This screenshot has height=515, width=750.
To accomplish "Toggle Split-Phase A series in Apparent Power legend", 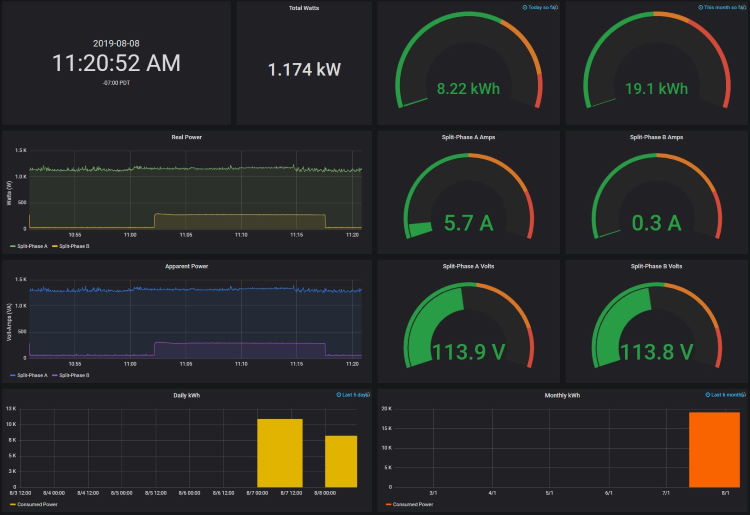I will click(32, 375).
